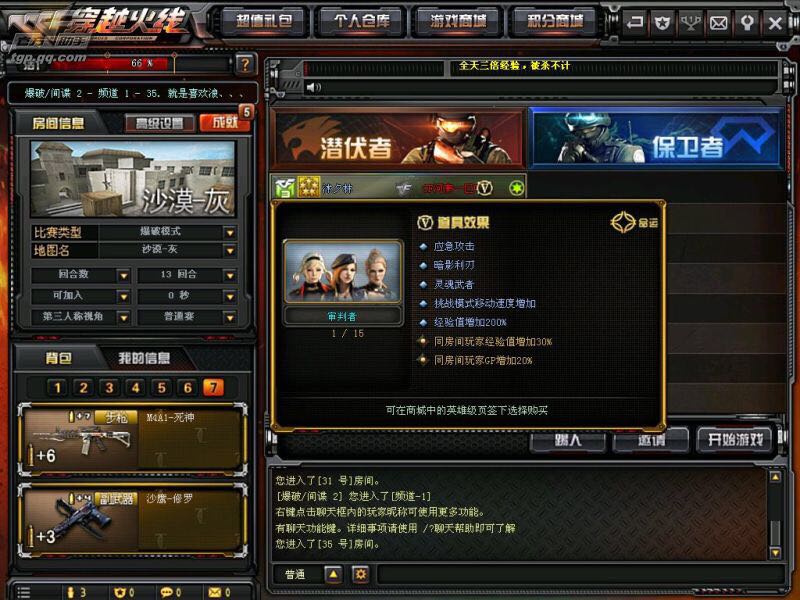
Task: Select backpack slot number 5
Action: pos(161,388)
